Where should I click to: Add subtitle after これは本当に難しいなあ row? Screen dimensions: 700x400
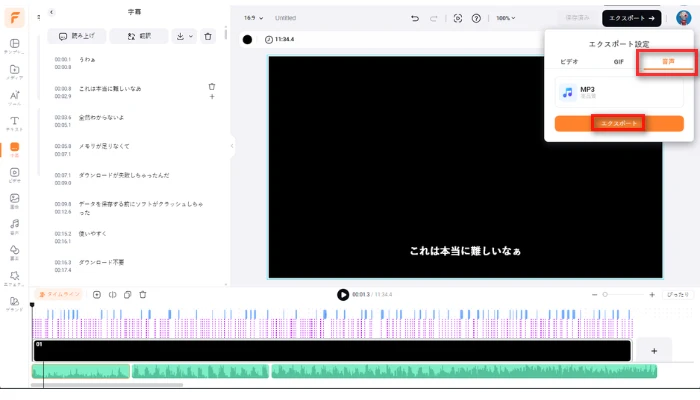tap(212, 96)
